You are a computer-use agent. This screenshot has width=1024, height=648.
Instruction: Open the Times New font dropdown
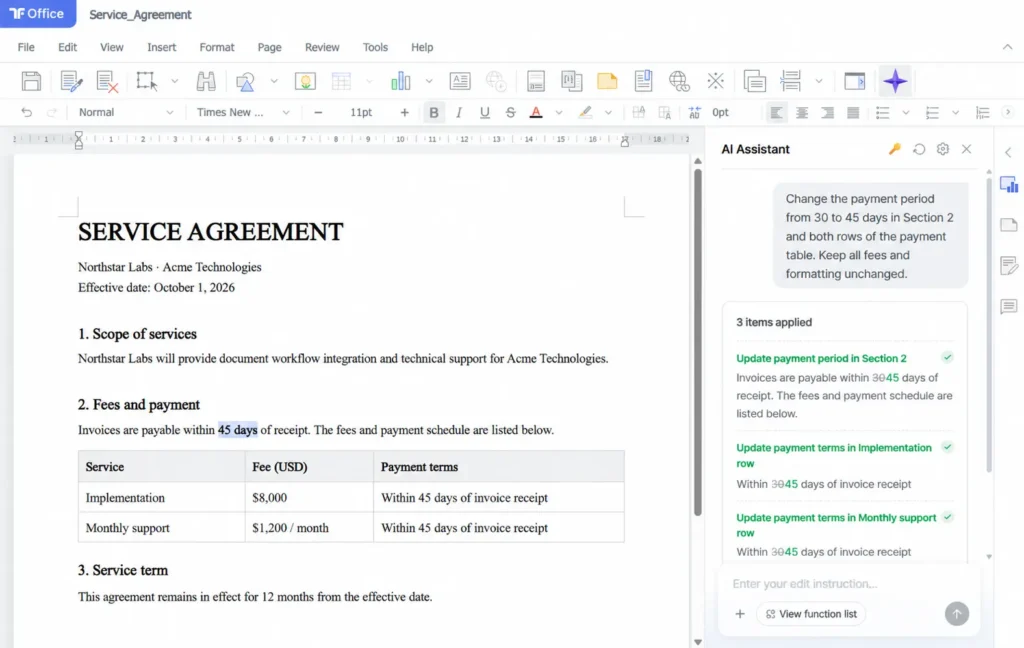[x=243, y=112]
